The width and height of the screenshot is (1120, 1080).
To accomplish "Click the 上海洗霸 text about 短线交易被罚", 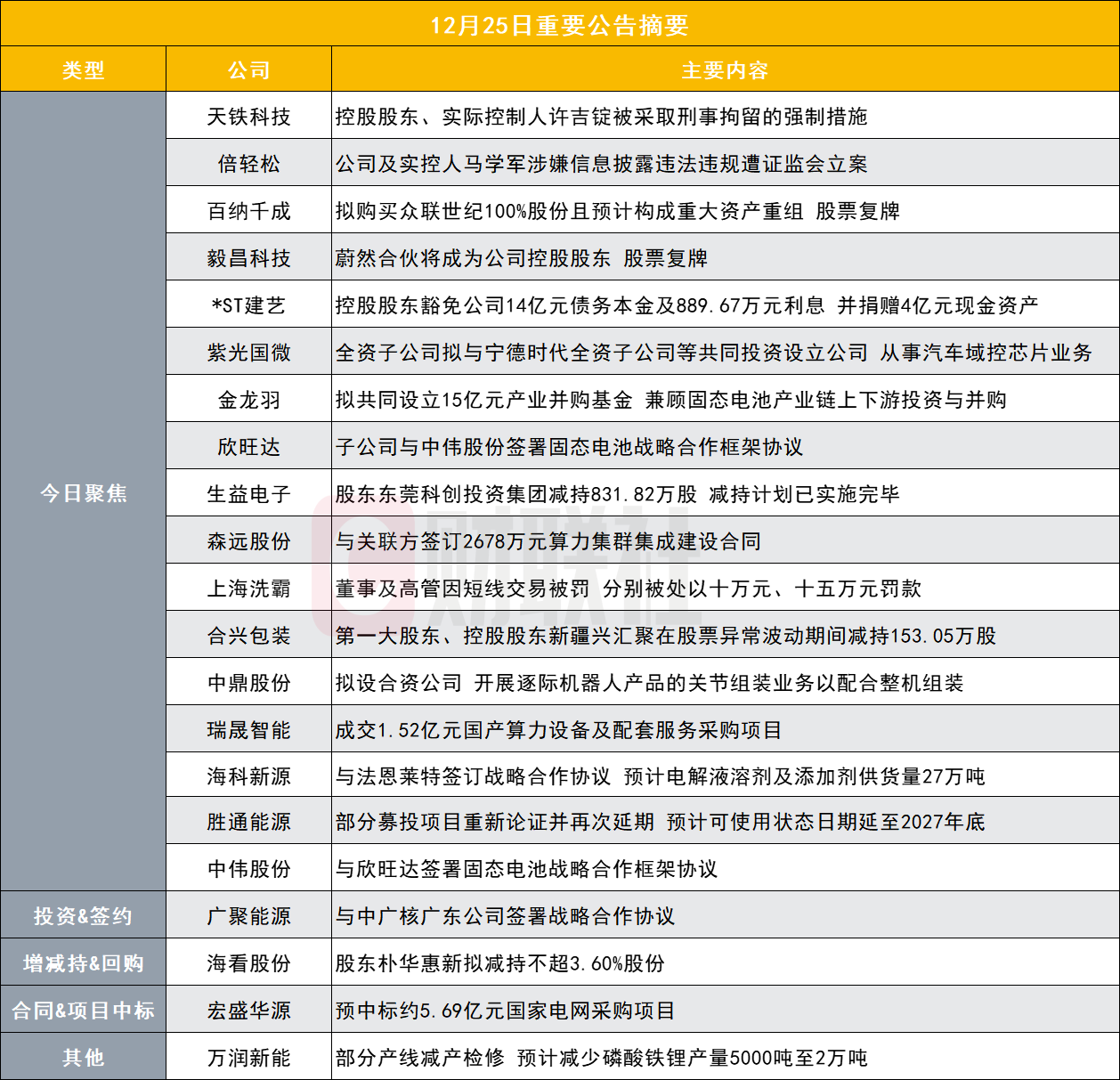I will [628, 589].
